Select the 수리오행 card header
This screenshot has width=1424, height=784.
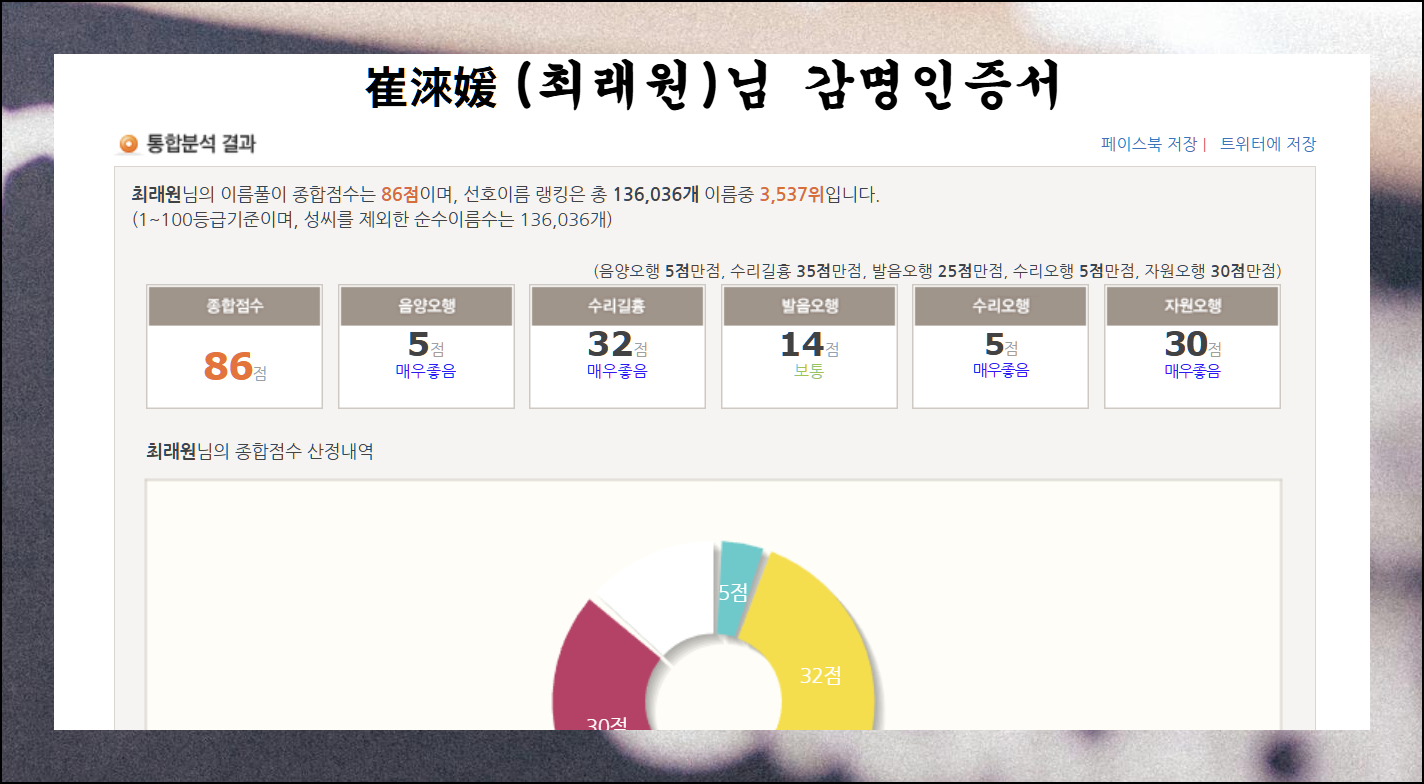1000,306
